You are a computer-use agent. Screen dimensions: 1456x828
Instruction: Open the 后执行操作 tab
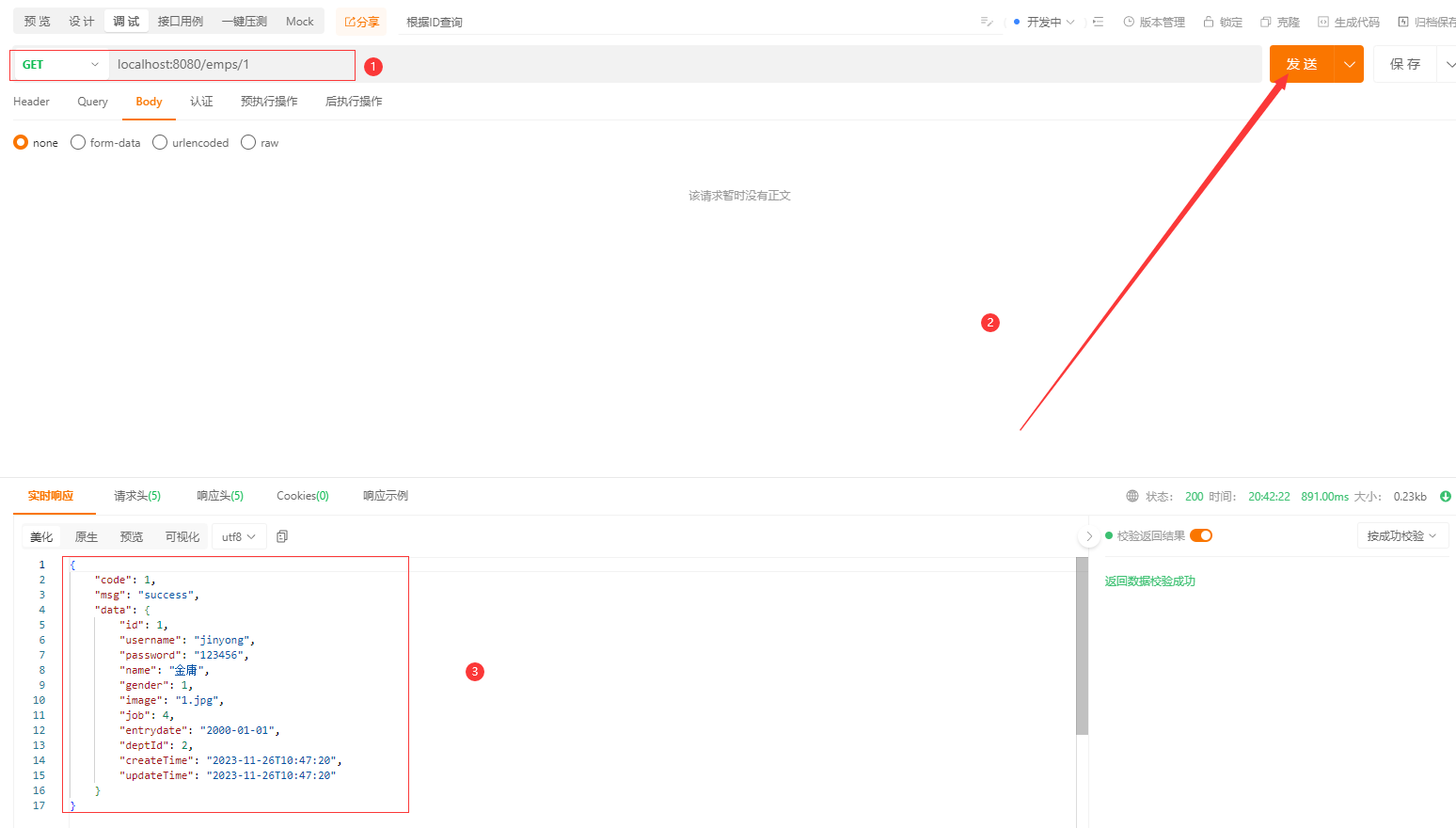[354, 101]
